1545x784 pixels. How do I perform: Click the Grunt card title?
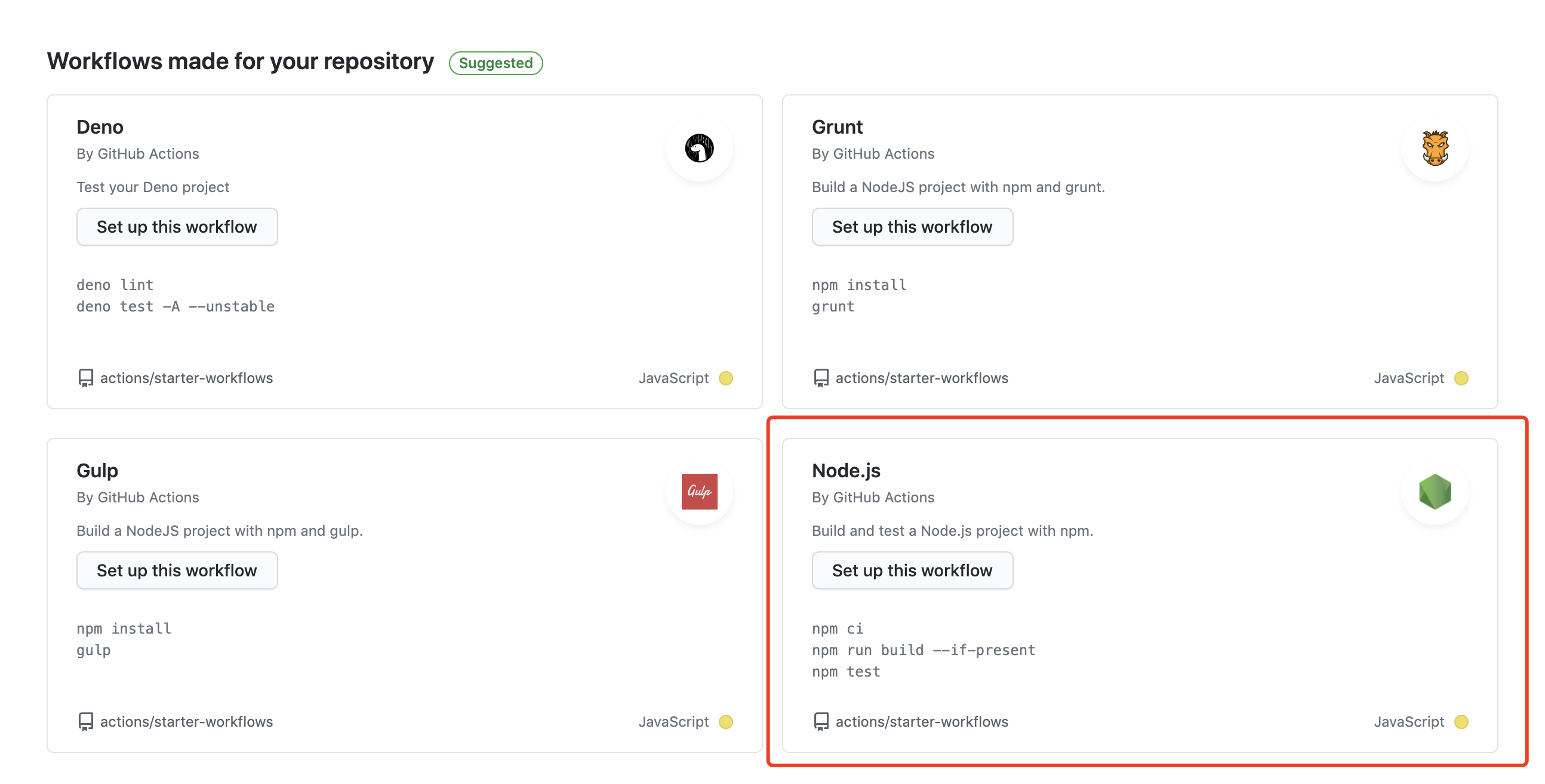(838, 127)
